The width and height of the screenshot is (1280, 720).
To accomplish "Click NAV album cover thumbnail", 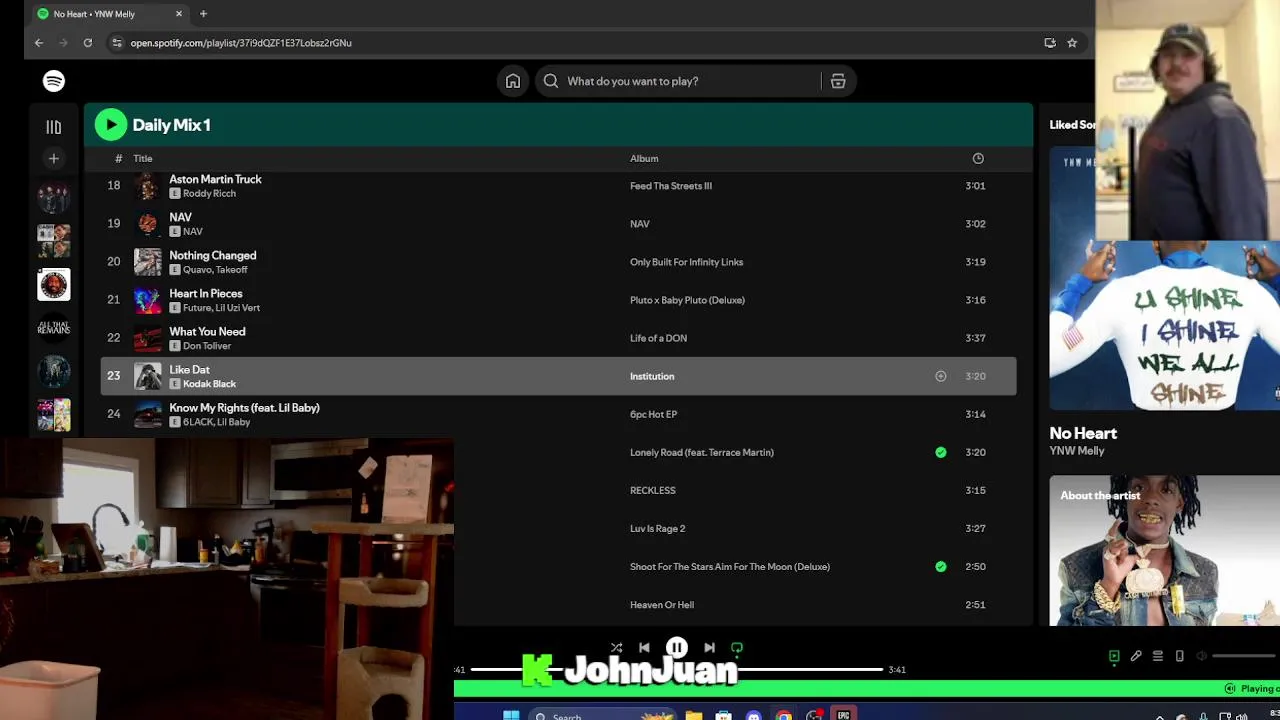I will pos(148,224).
